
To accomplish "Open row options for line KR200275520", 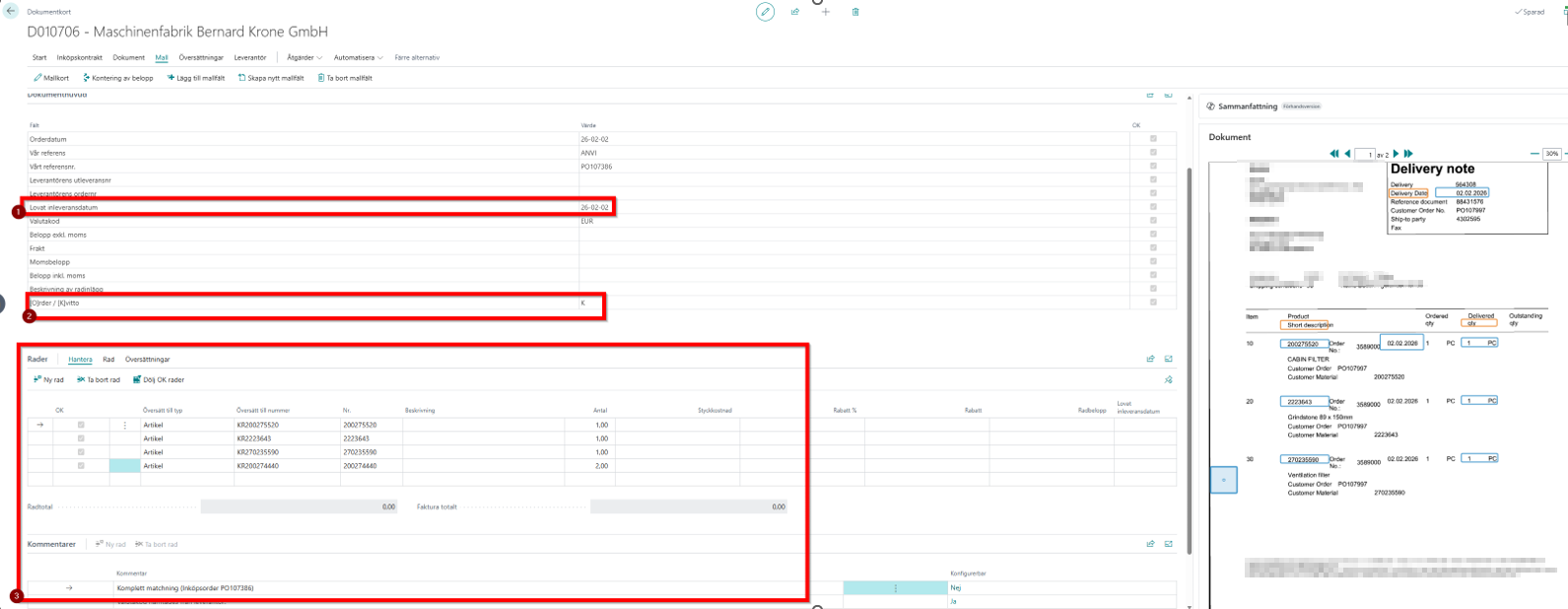I will (125, 425).
